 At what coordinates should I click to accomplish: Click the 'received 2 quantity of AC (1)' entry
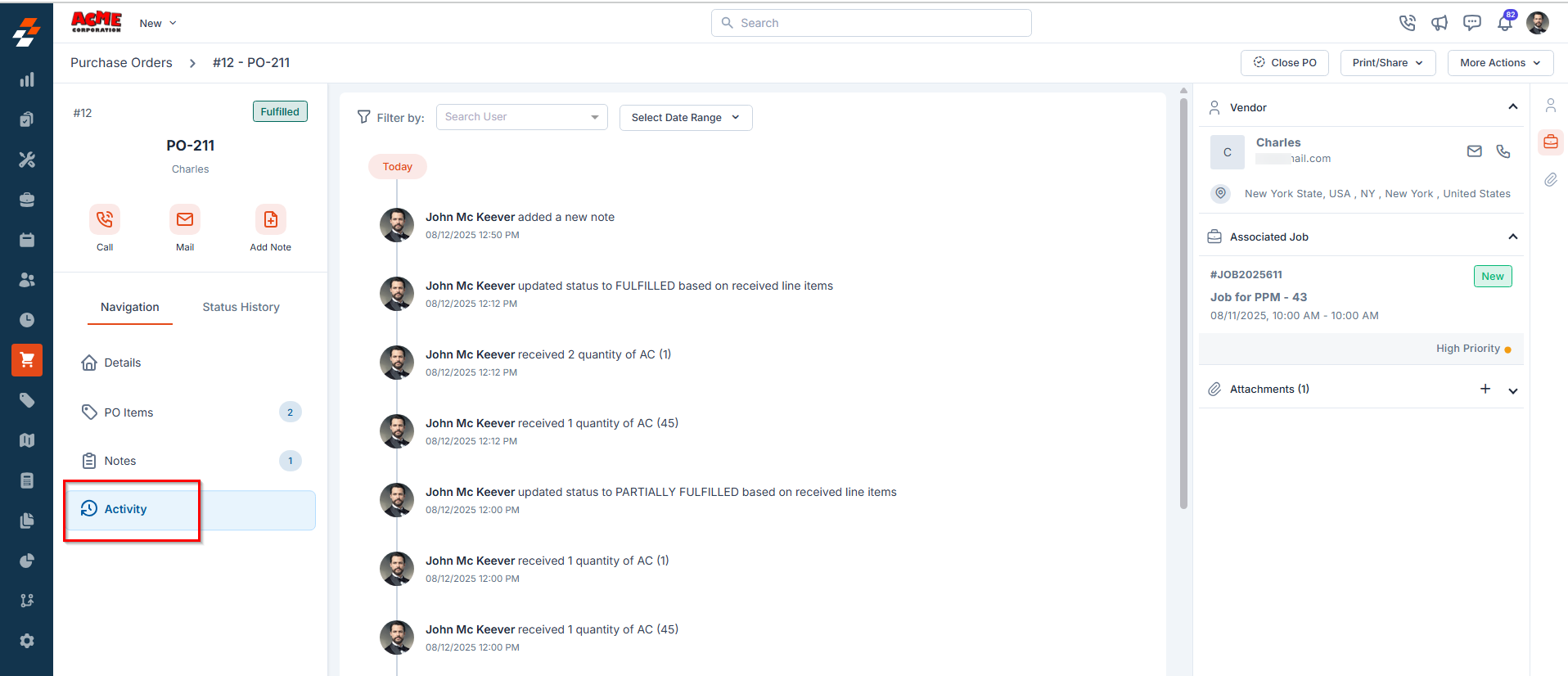548,354
